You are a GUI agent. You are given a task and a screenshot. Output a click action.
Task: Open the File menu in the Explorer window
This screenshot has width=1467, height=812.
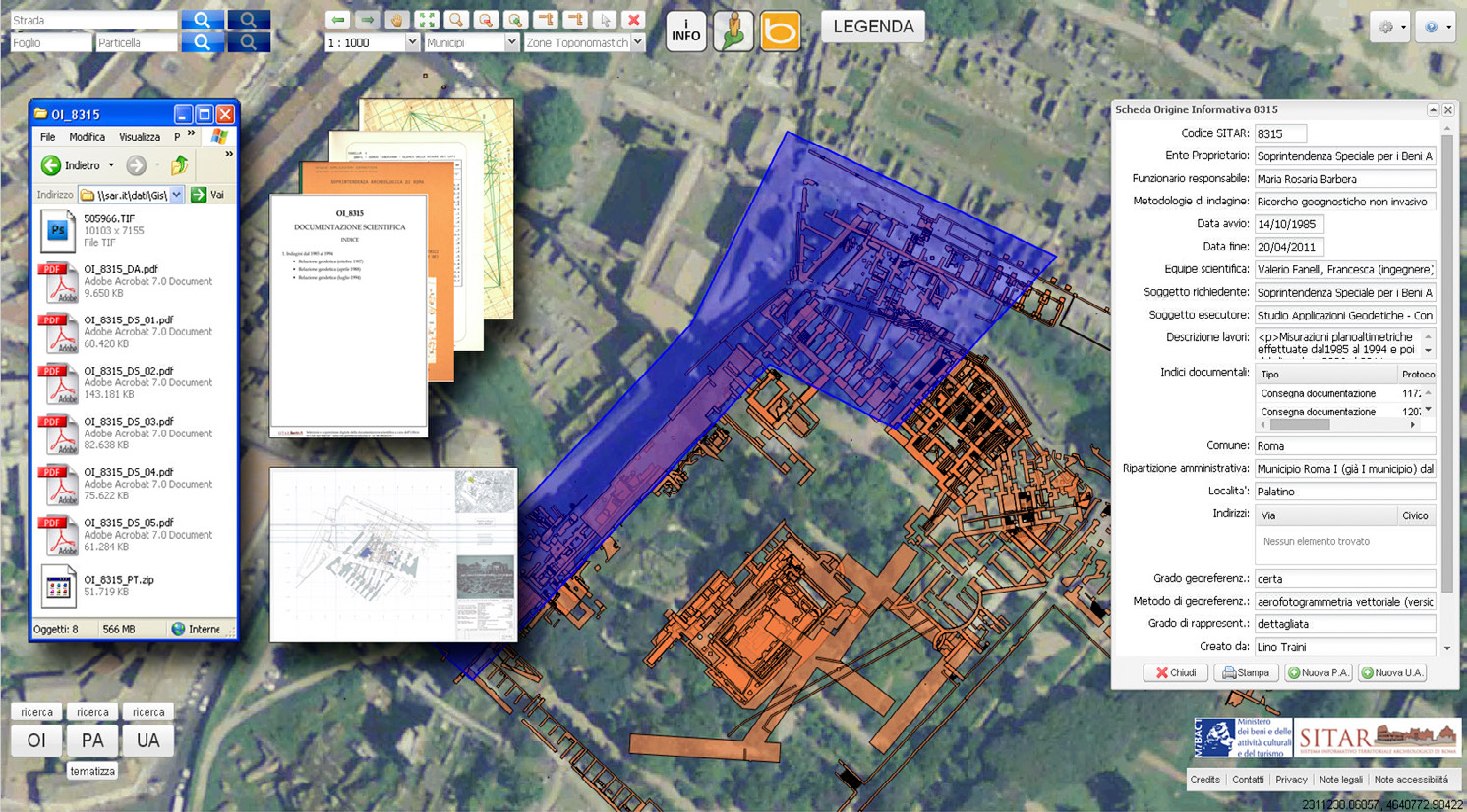[47, 137]
